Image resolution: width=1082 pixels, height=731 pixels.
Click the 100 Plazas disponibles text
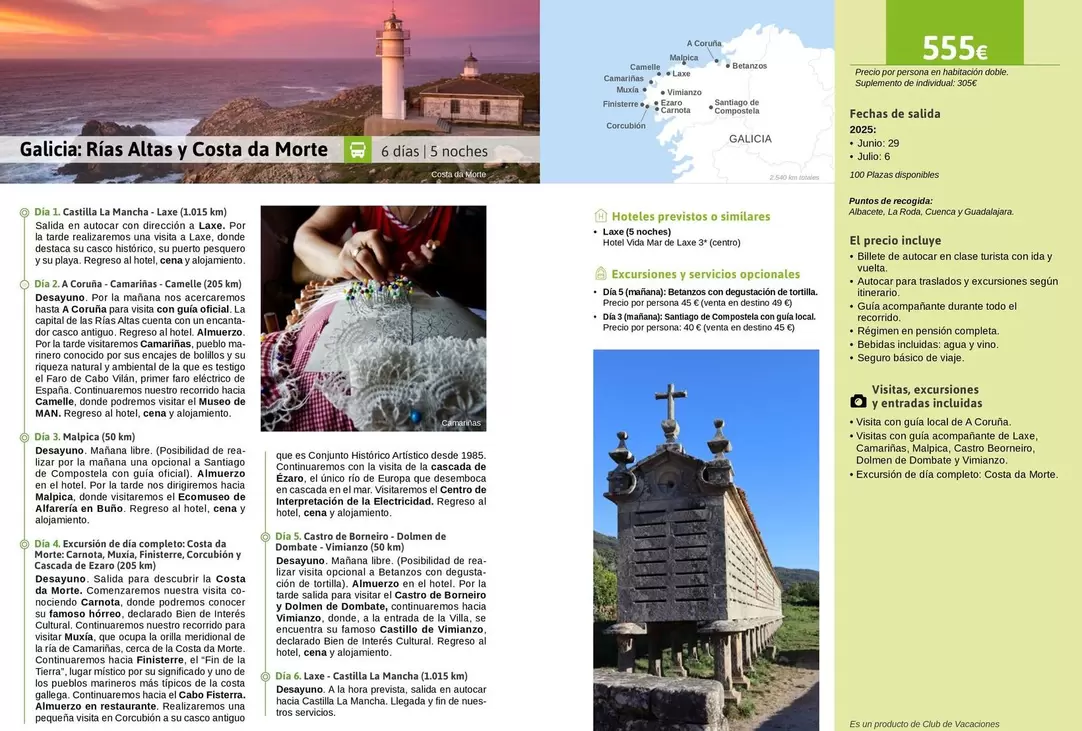pyautogui.click(x=894, y=175)
